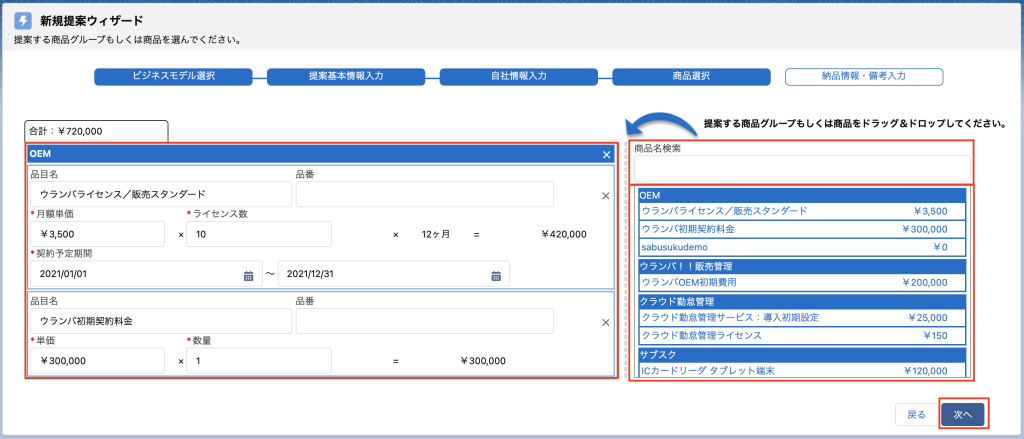This screenshot has width=1024, height=439.
Task: Click the 合計：￥720,000 total box
Action: tap(96, 131)
